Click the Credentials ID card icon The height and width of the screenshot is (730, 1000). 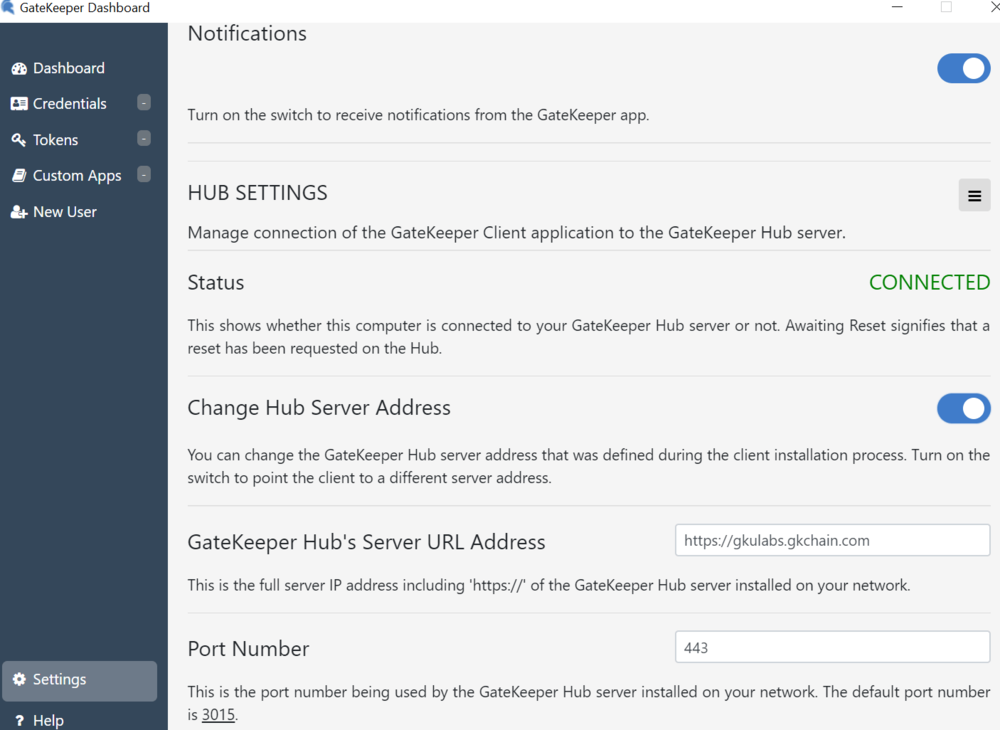pos(19,104)
